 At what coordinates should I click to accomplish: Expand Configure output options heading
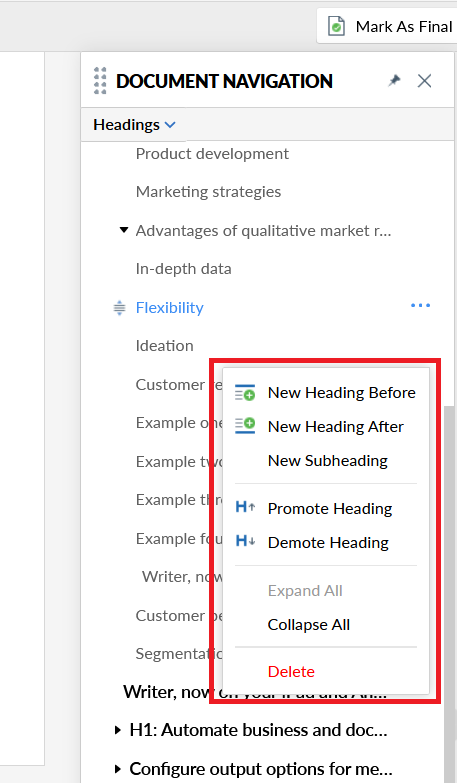click(x=118, y=769)
